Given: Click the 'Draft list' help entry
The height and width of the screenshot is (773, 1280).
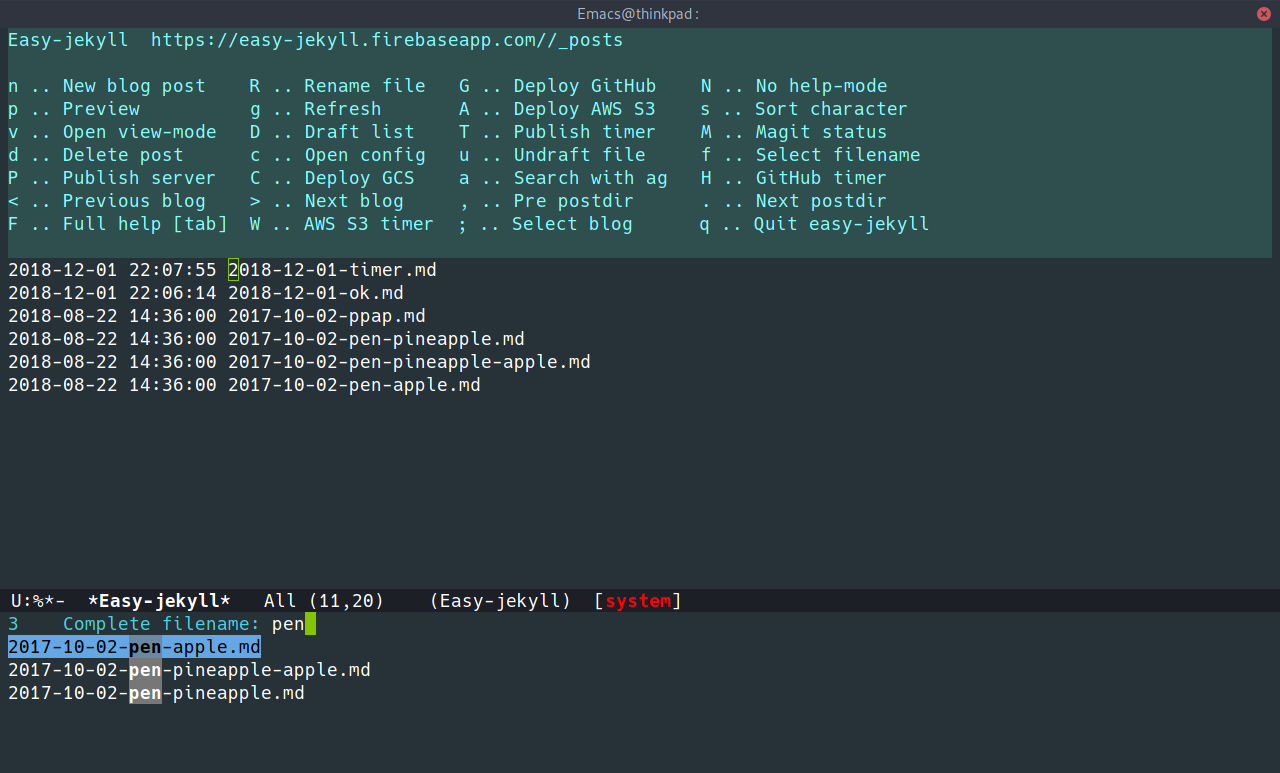Looking at the screenshot, I should [332, 132].
